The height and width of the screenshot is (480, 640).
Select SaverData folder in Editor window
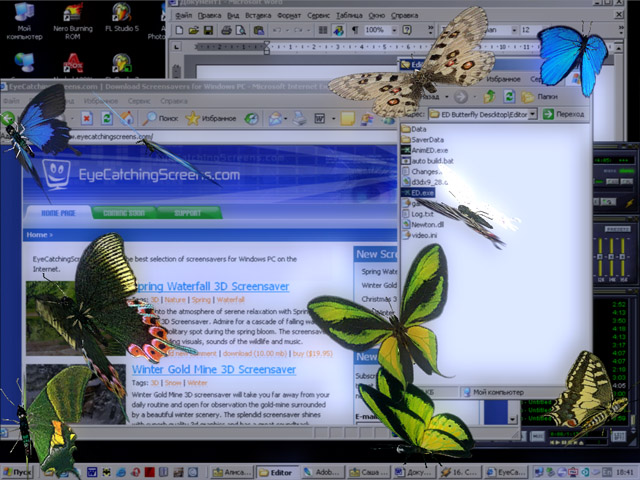422,140
